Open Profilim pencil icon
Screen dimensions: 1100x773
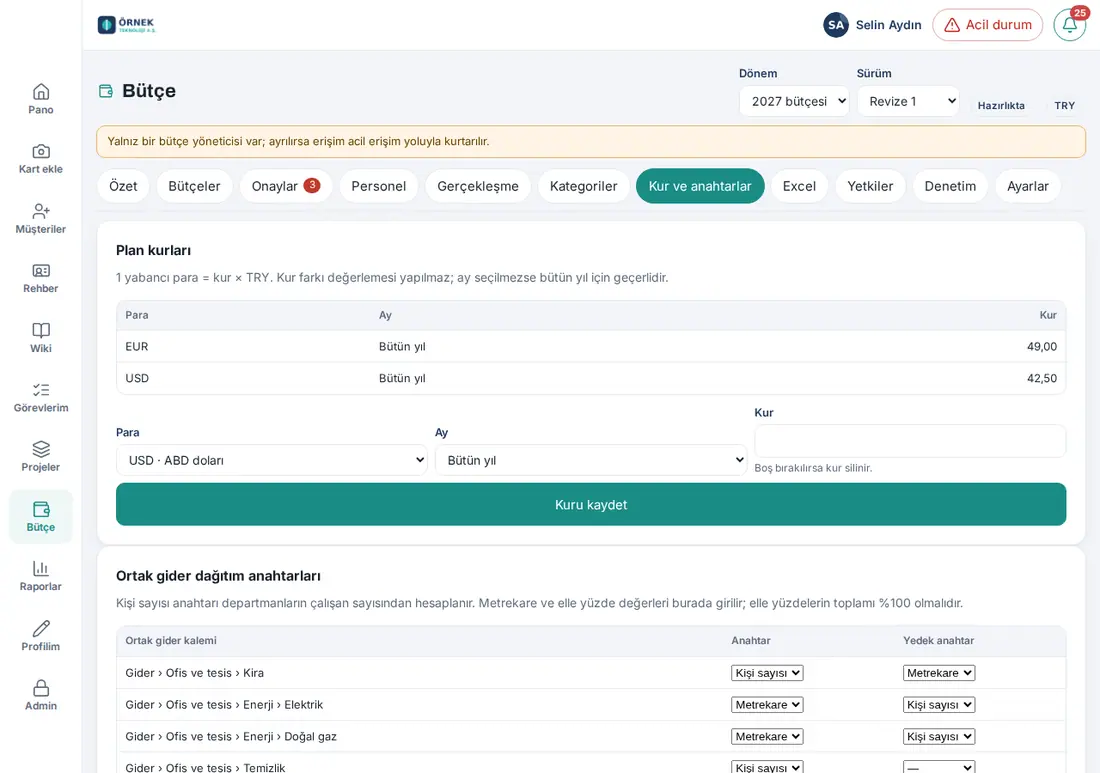click(x=41, y=629)
